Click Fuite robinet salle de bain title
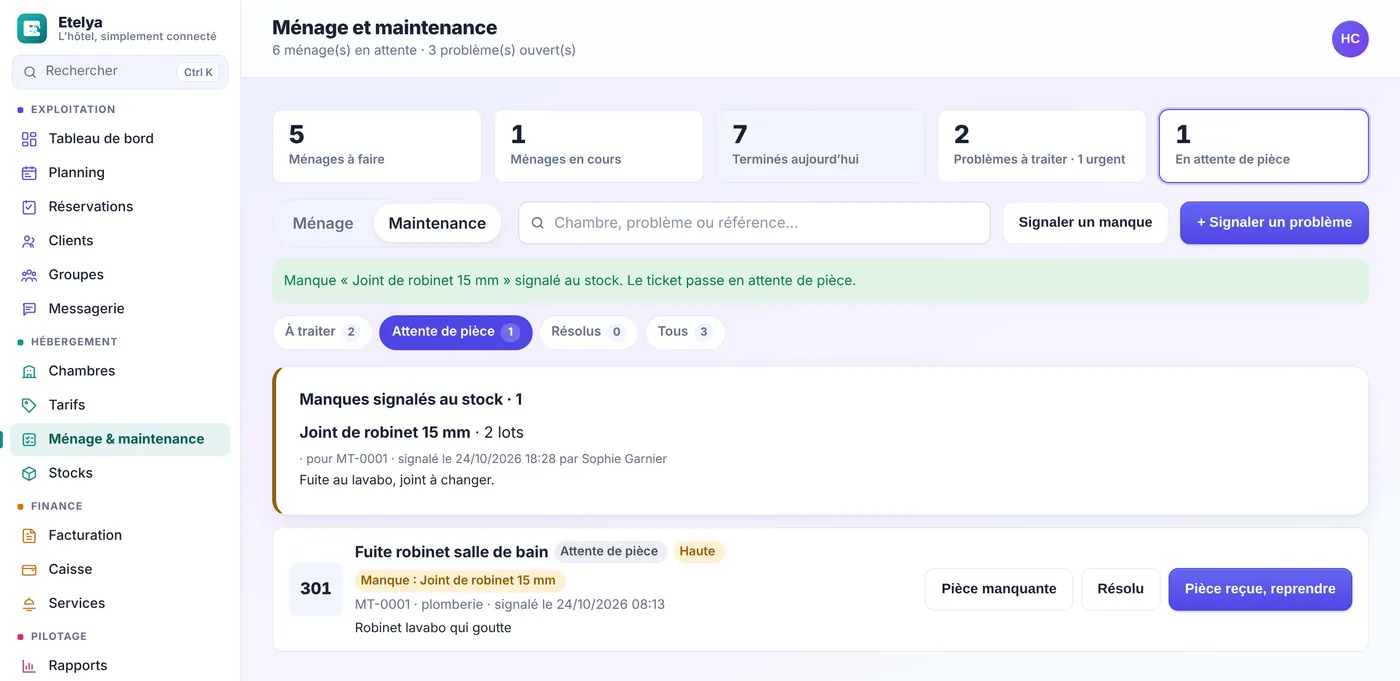 click(x=451, y=552)
